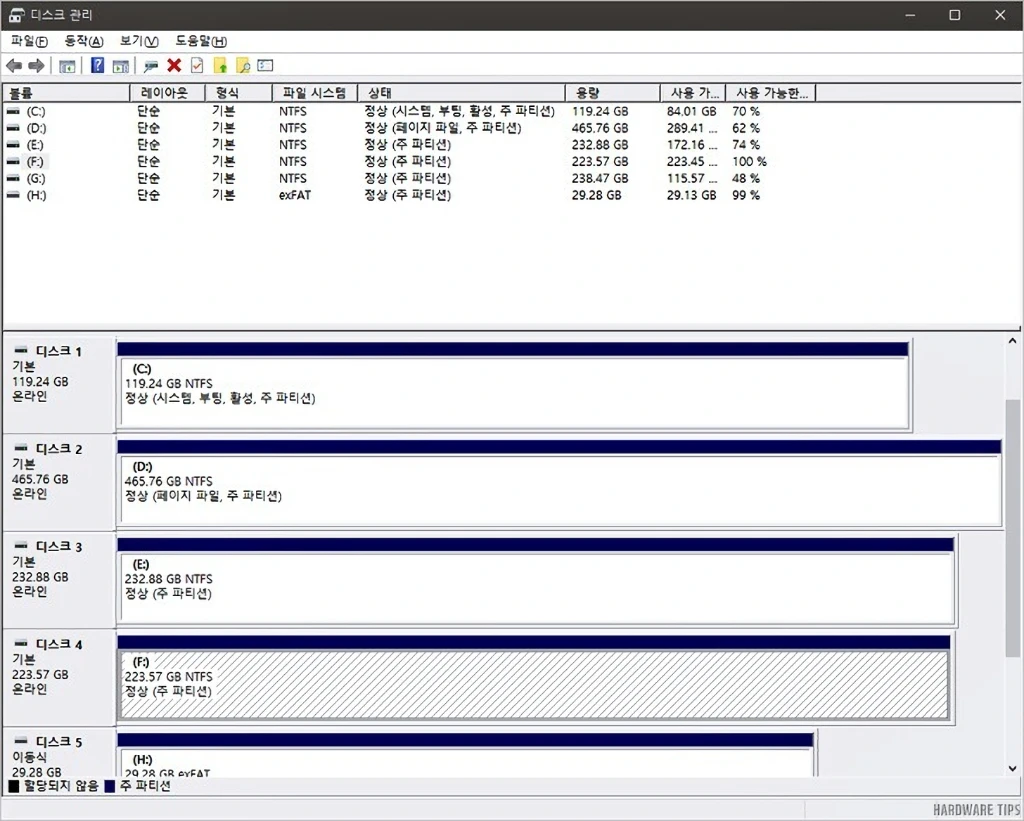Select the (H:) exFAT partition block
Image resolution: width=1024 pixels, height=821 pixels.
pos(466,756)
